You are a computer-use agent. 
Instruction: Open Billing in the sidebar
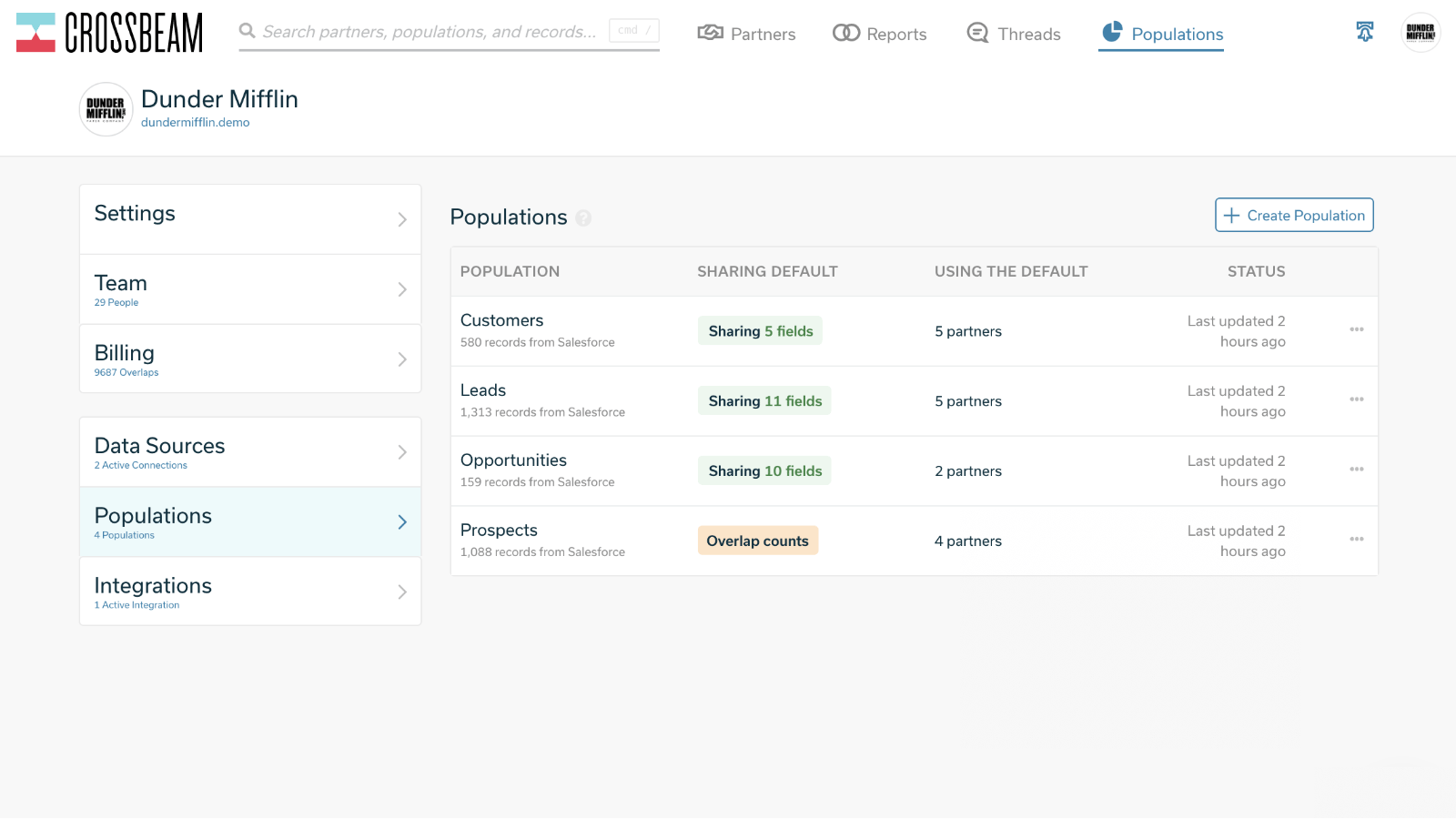click(x=250, y=359)
